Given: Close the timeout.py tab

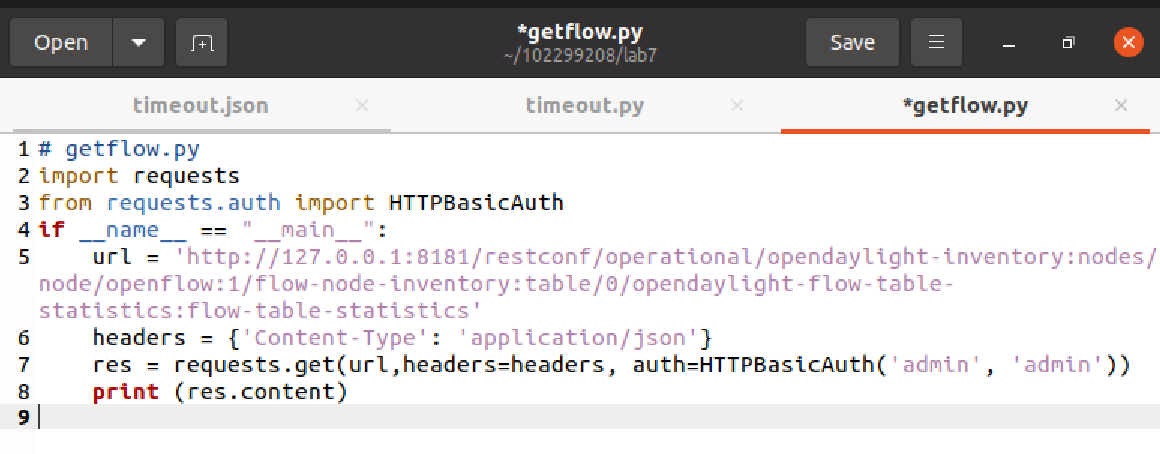Looking at the screenshot, I should (x=738, y=106).
